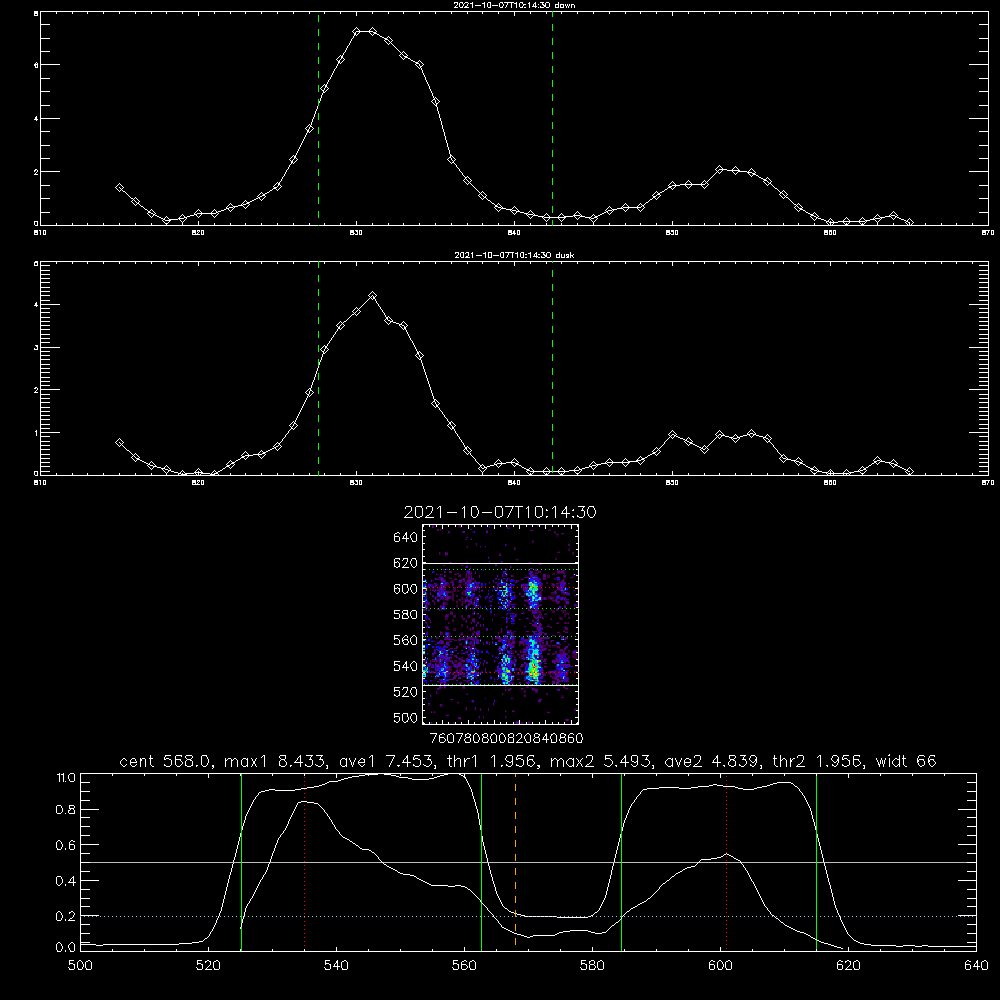1000x1000 pixels.
Task: Click the orange dashed center line in bottom plot
Action: coord(515,861)
